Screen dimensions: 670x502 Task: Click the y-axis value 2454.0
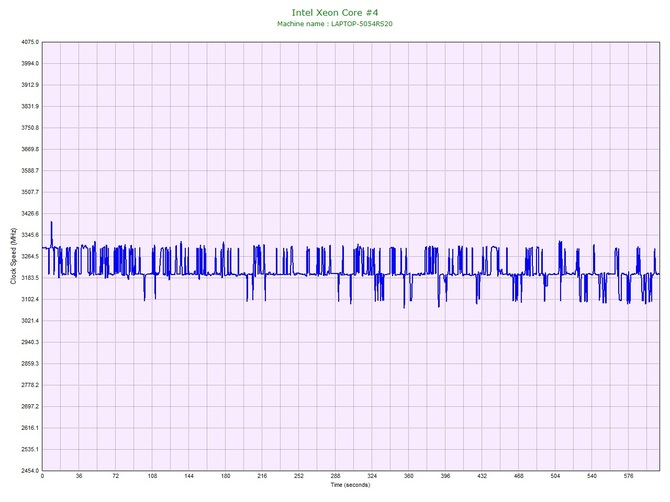30,470
